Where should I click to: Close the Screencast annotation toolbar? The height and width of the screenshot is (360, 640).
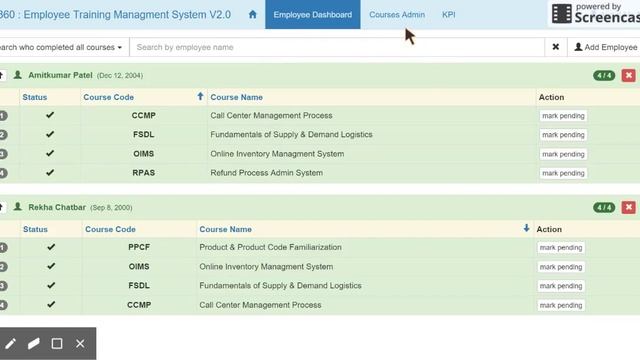point(80,344)
